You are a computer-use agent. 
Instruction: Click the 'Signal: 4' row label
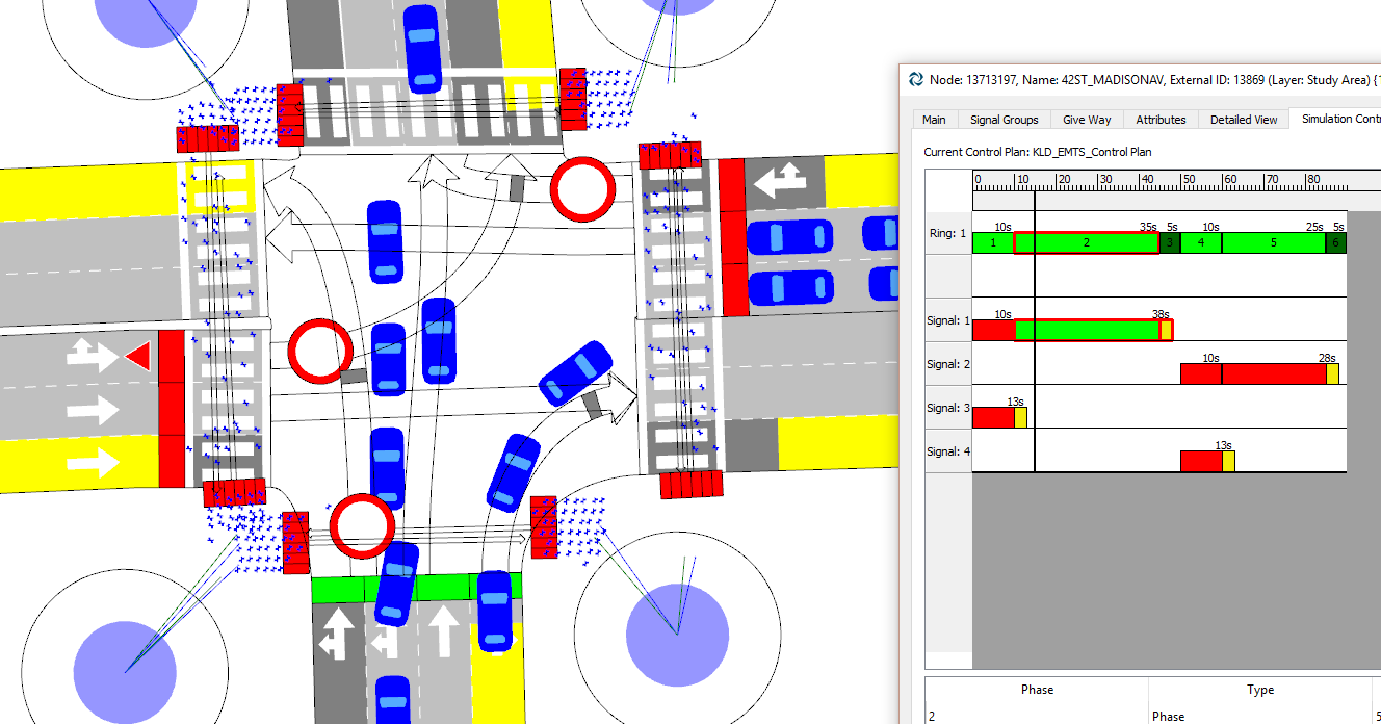tap(949, 452)
